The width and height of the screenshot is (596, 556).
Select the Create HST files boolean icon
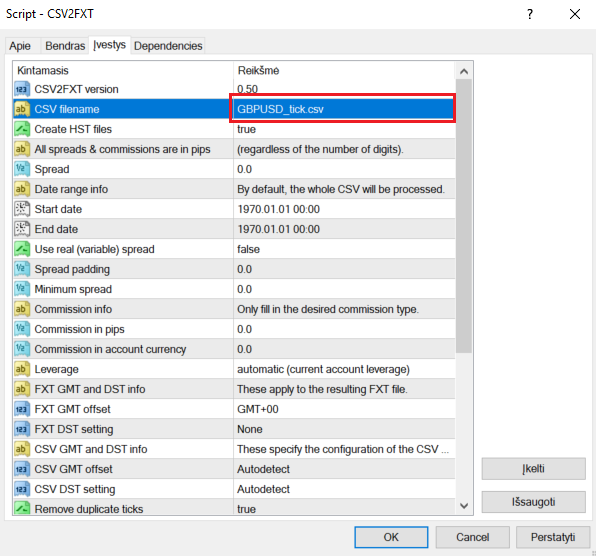22,129
